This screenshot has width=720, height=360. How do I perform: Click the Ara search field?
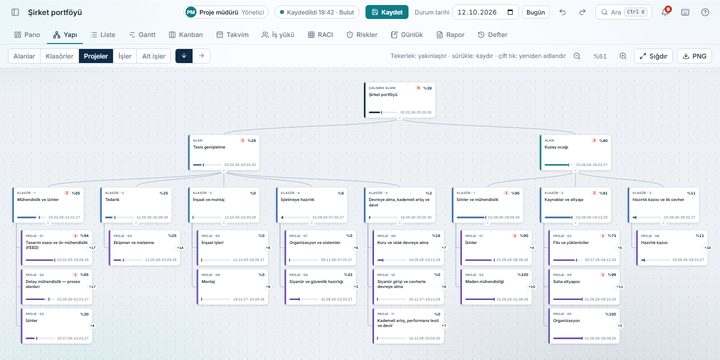[623, 12]
